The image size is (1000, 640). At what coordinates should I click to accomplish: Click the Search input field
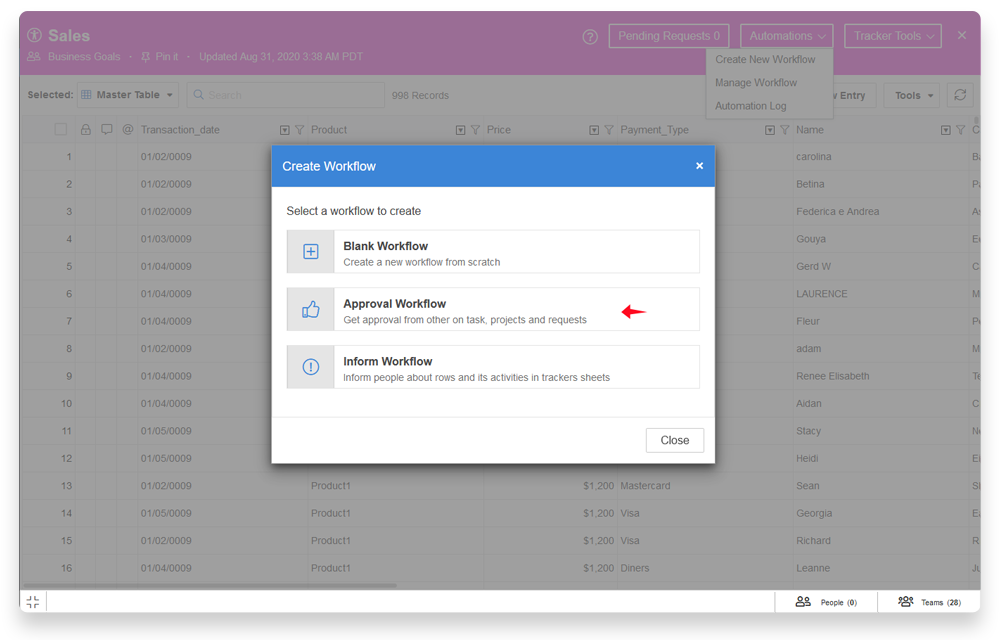[286, 94]
